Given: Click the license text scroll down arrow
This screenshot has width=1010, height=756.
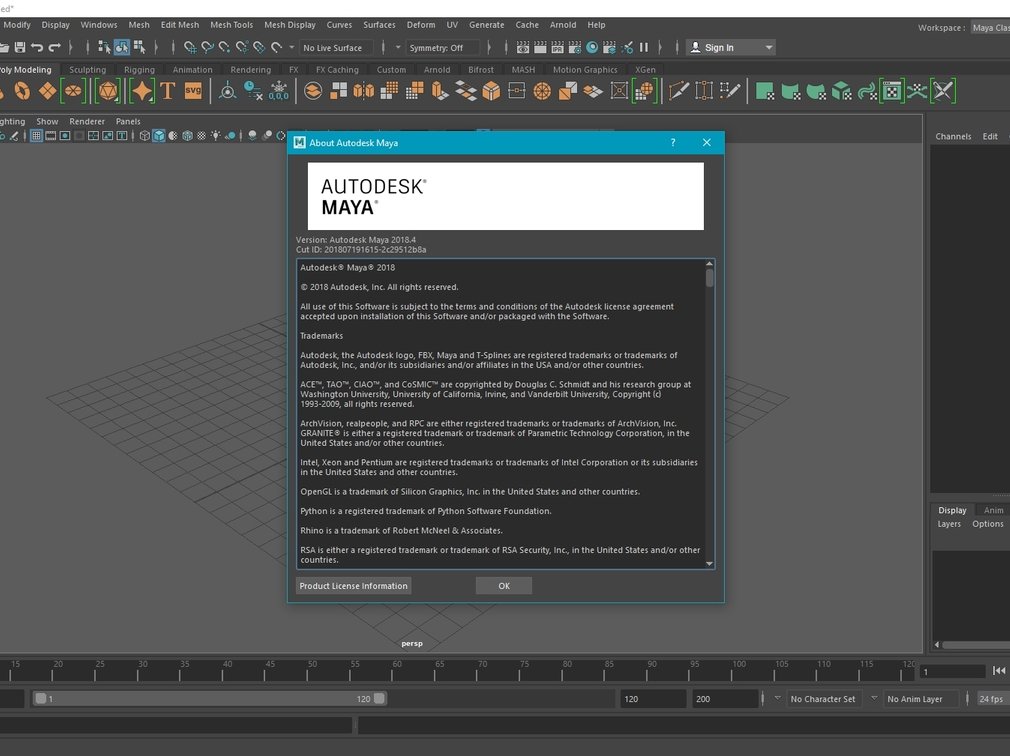Looking at the screenshot, I should [710, 563].
